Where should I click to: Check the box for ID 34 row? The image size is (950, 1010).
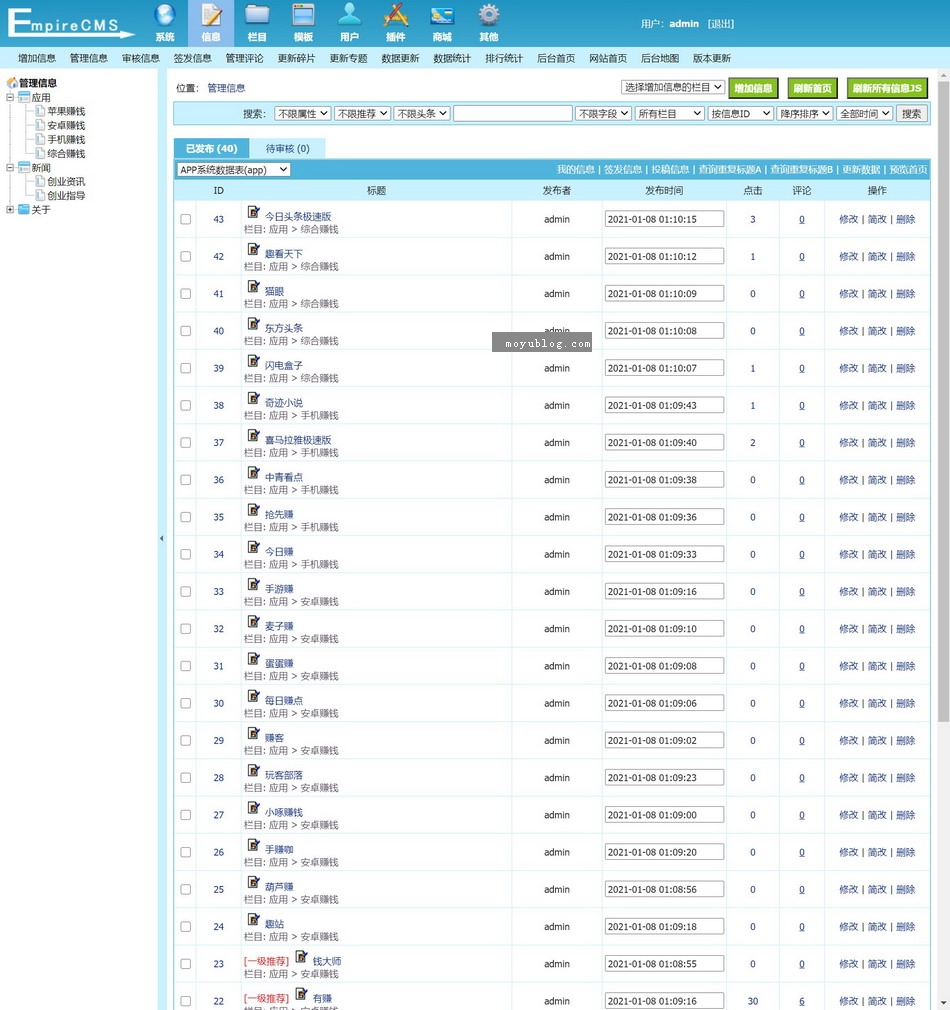(185, 554)
